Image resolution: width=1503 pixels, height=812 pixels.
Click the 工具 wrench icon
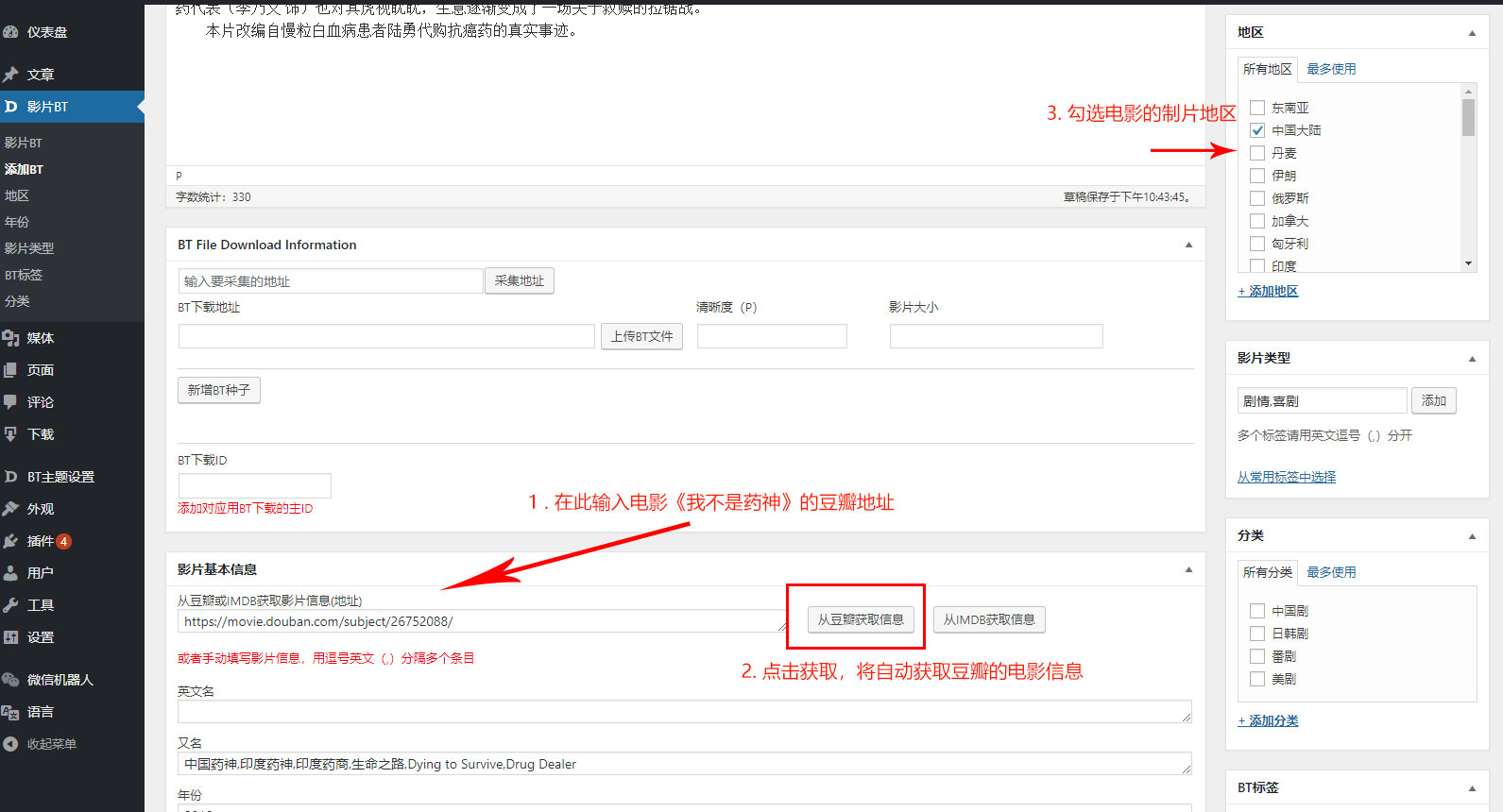[10, 605]
